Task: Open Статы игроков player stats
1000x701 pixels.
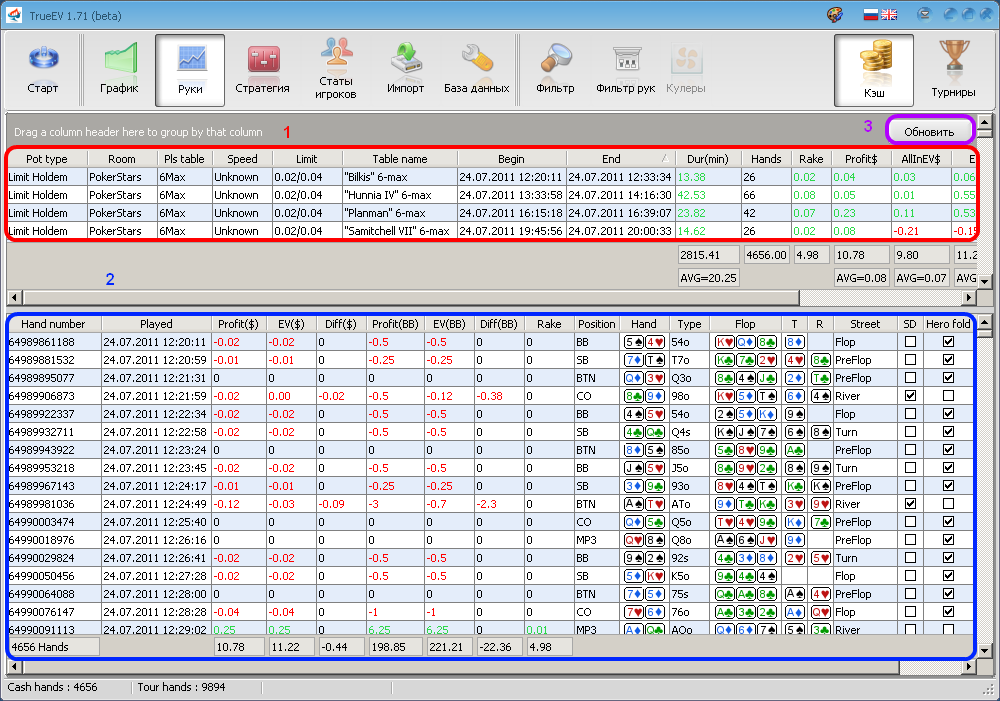Action: click(335, 70)
